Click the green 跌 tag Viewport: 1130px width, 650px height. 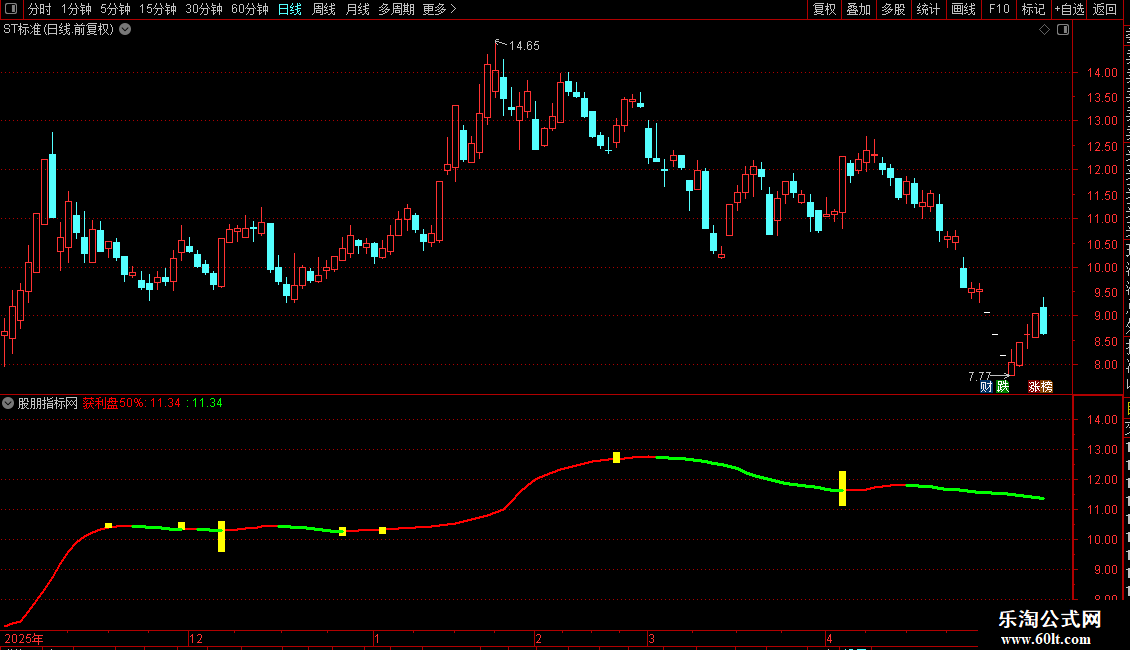[x=1002, y=387]
